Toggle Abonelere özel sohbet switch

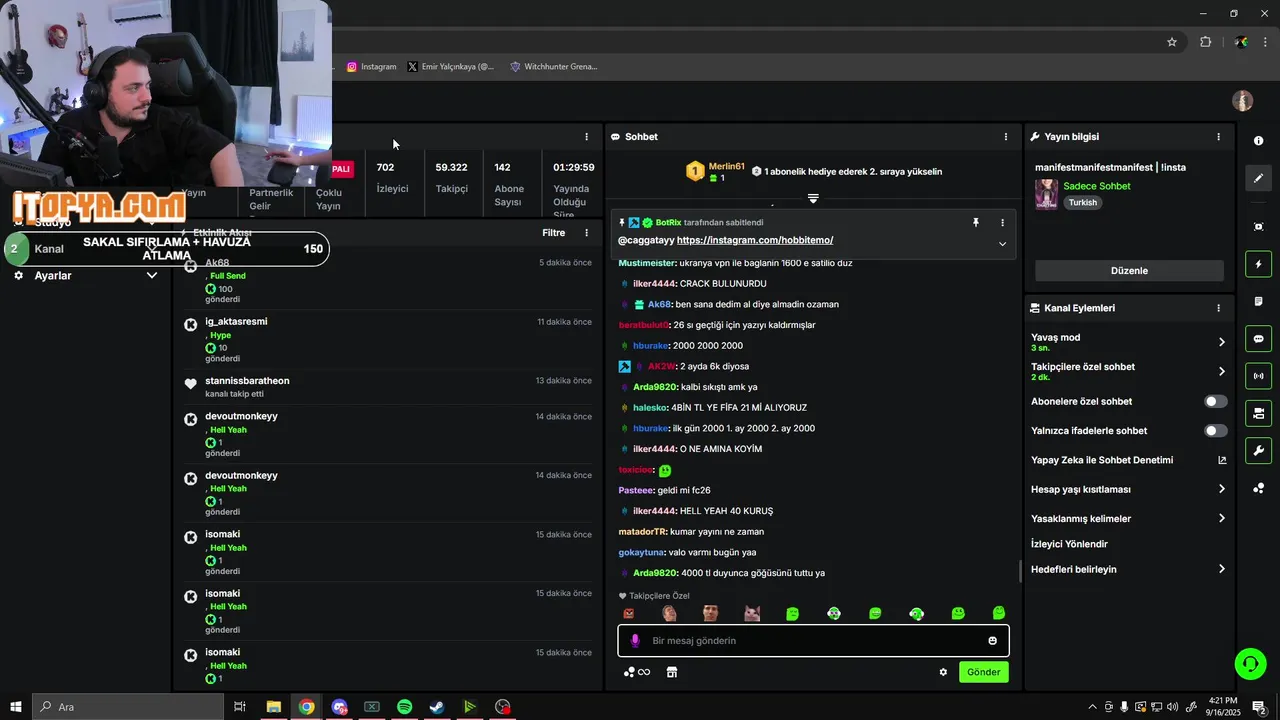pyautogui.click(x=1216, y=402)
